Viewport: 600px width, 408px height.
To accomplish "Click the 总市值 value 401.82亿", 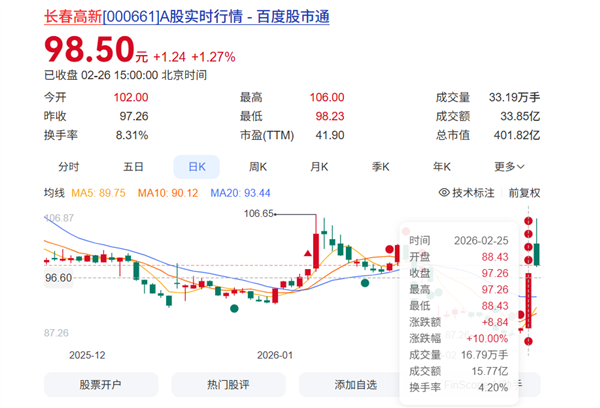I will [517, 135].
